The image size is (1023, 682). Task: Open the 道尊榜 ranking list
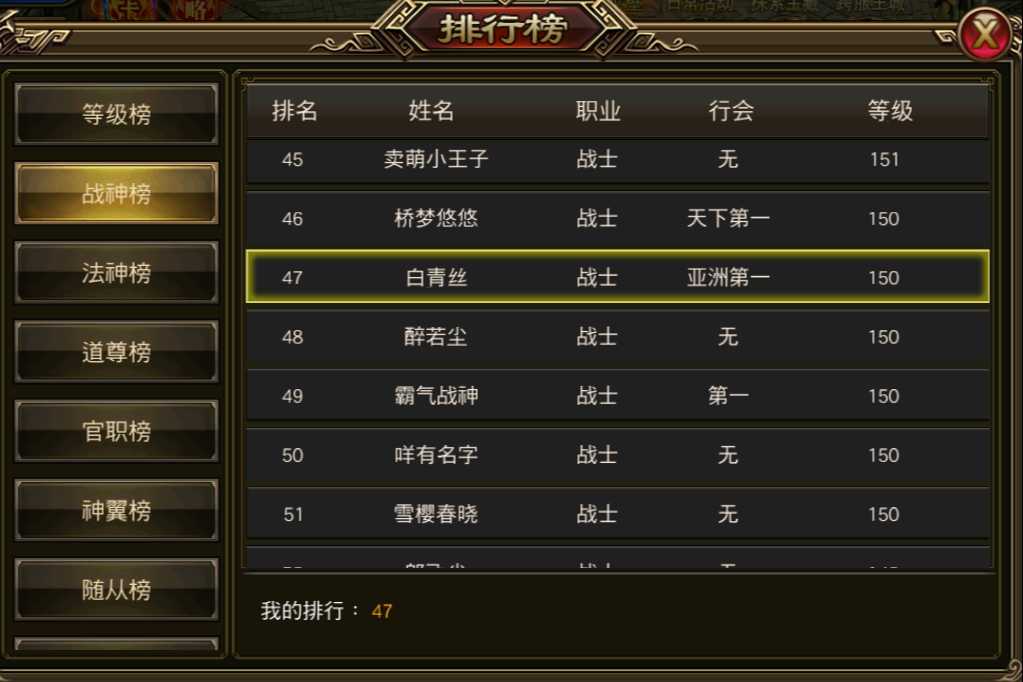point(116,352)
